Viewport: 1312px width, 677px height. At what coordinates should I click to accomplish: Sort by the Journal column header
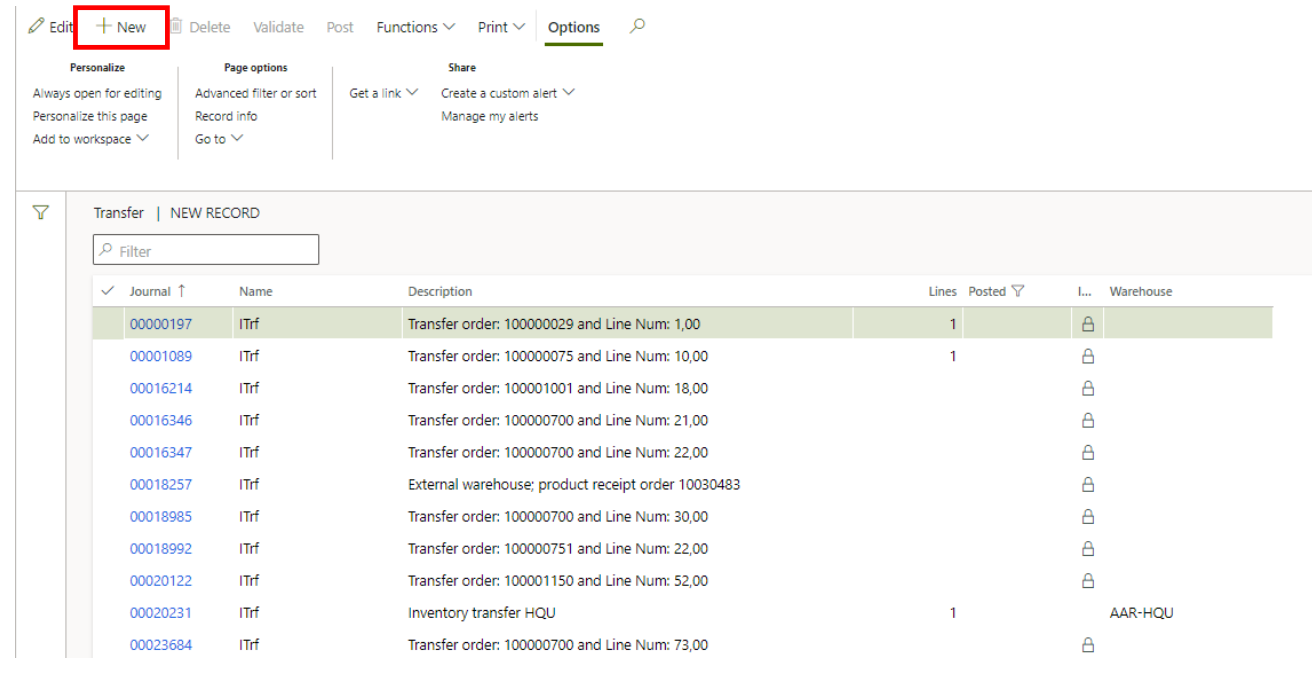(150, 291)
